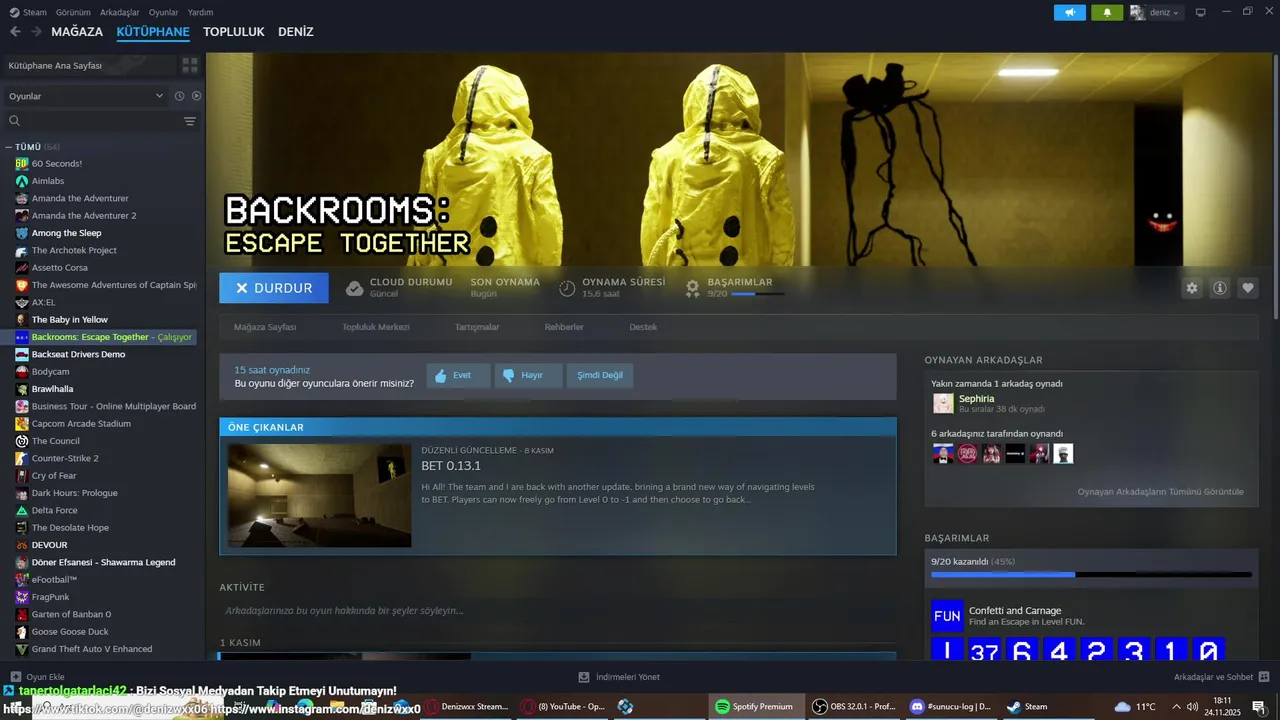
Task: Open the BET 0.13.1 news title
Action: click(x=451, y=466)
